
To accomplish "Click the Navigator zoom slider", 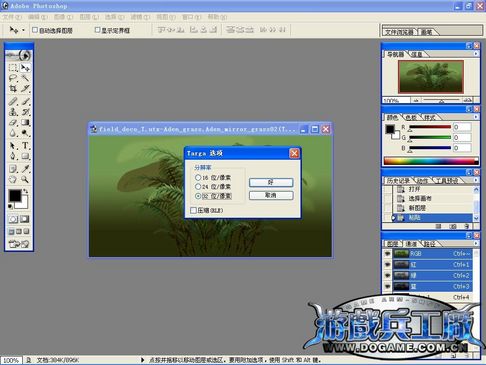I will coord(441,100).
